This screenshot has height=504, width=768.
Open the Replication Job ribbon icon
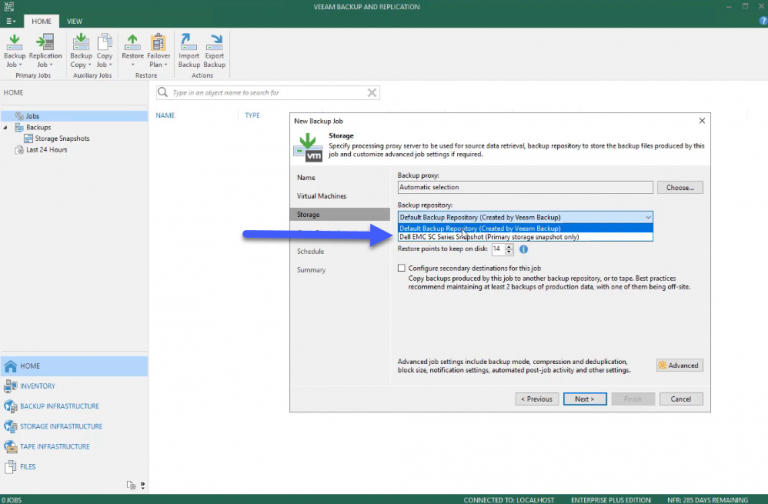pos(45,50)
